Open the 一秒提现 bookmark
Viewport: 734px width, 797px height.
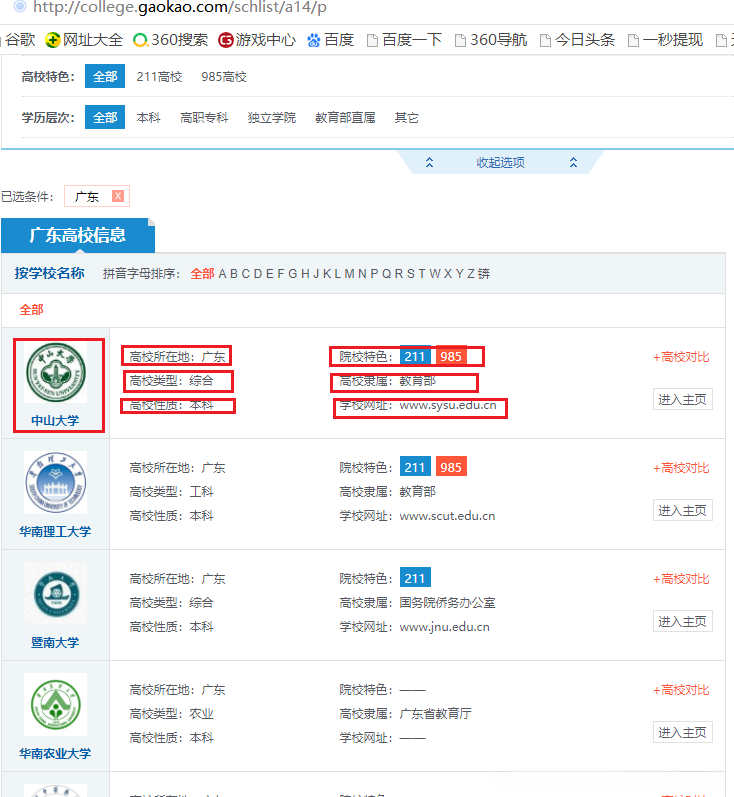click(666, 40)
